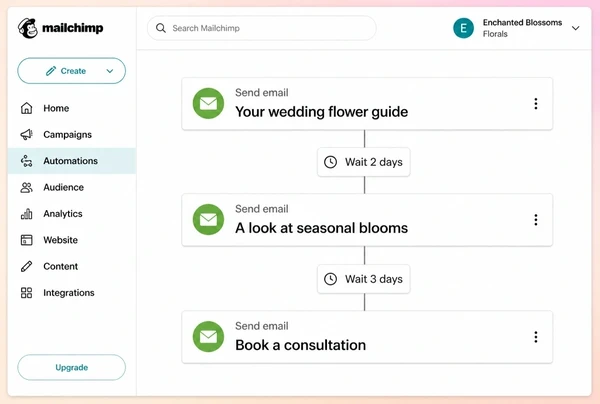Image resolution: width=600 pixels, height=404 pixels.
Task: Open three-dot menu for wedding flower guide
Action: [x=536, y=104]
